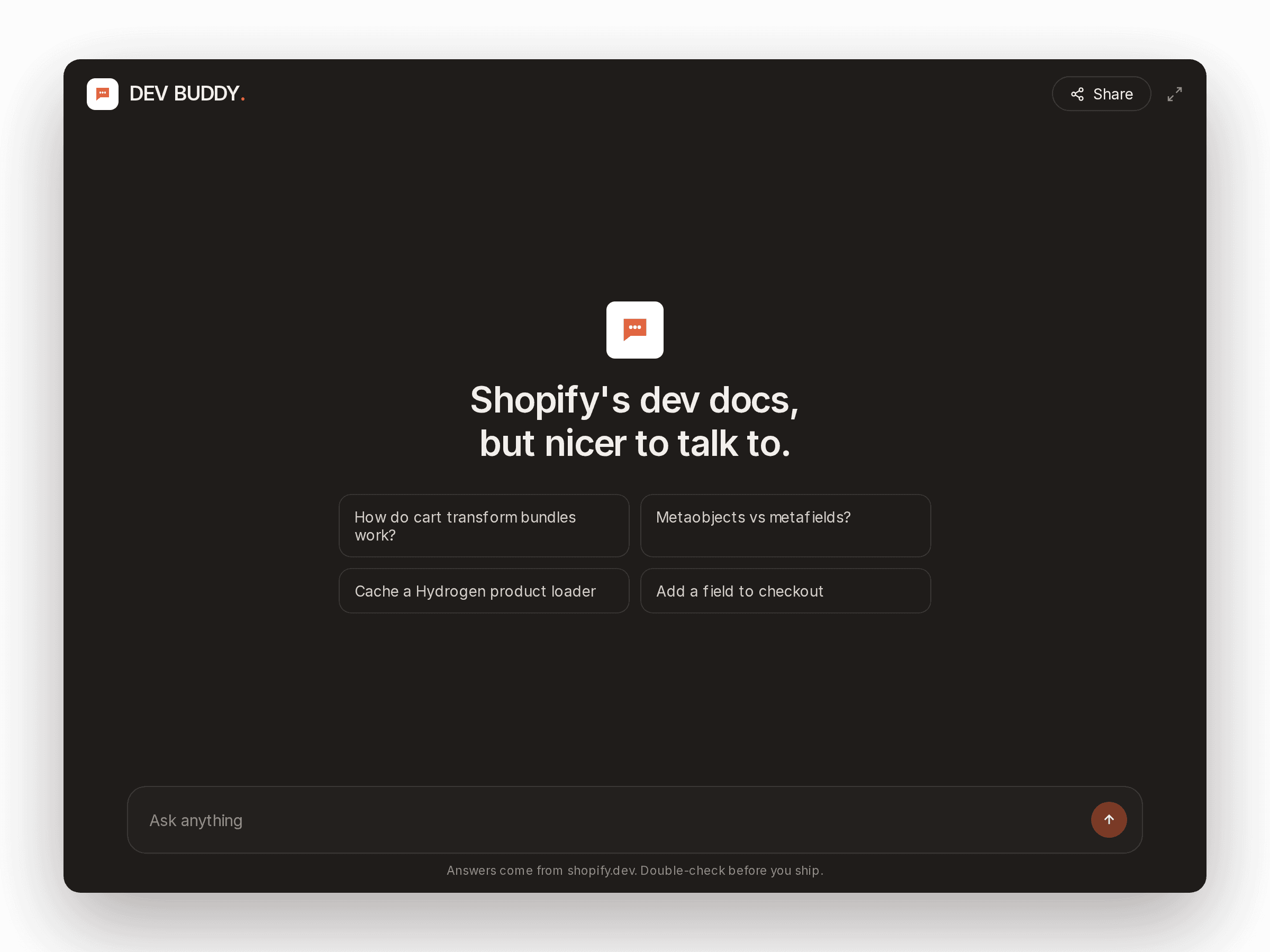Click the Dev Buddy chat logo icon in header
Viewport: 1270px width, 952px height.
pos(103,94)
